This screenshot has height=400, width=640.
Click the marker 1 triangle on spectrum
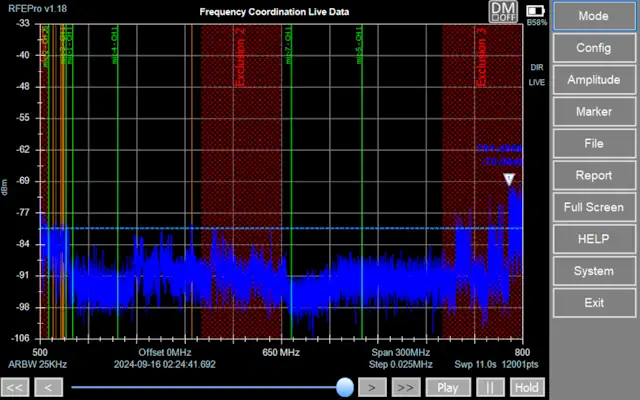coord(509,180)
